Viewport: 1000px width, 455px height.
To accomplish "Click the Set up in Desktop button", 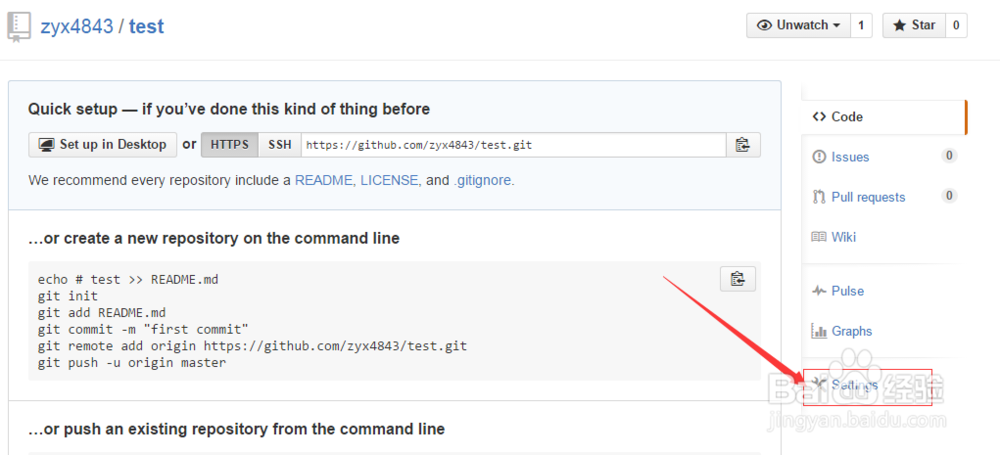I will (103, 145).
